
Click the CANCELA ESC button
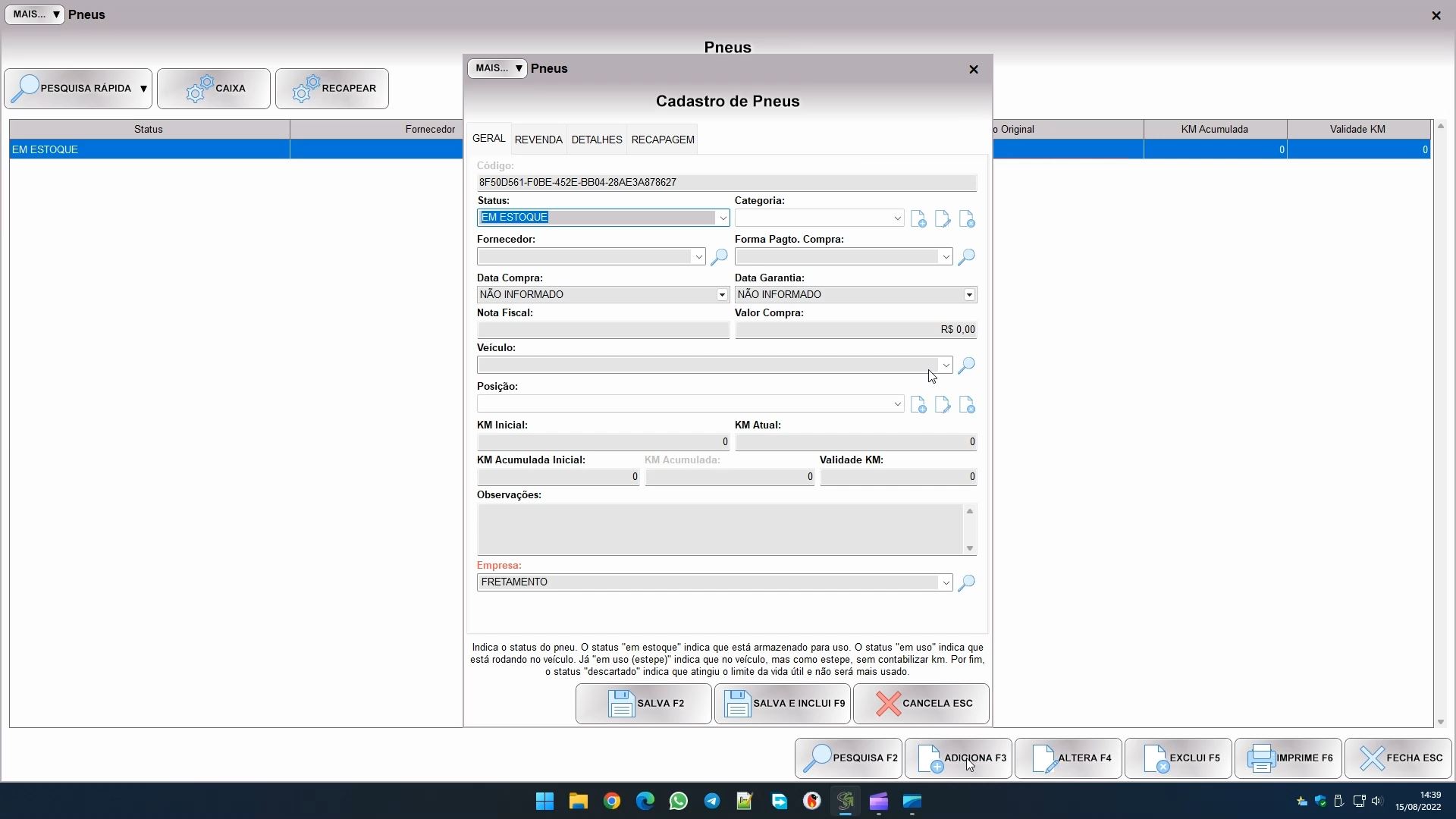tap(921, 703)
